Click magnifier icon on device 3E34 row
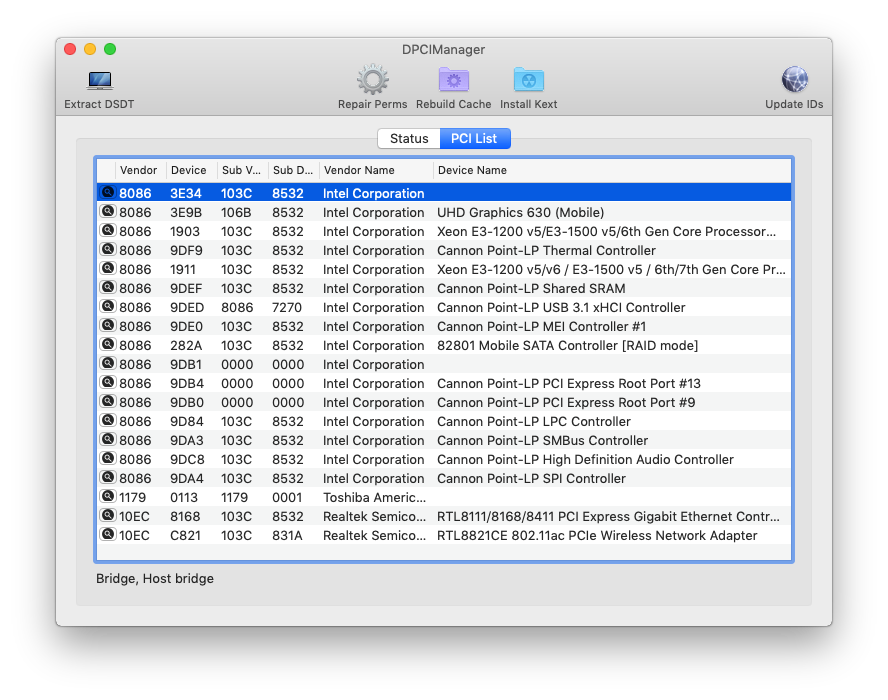888x700 pixels. [108, 193]
